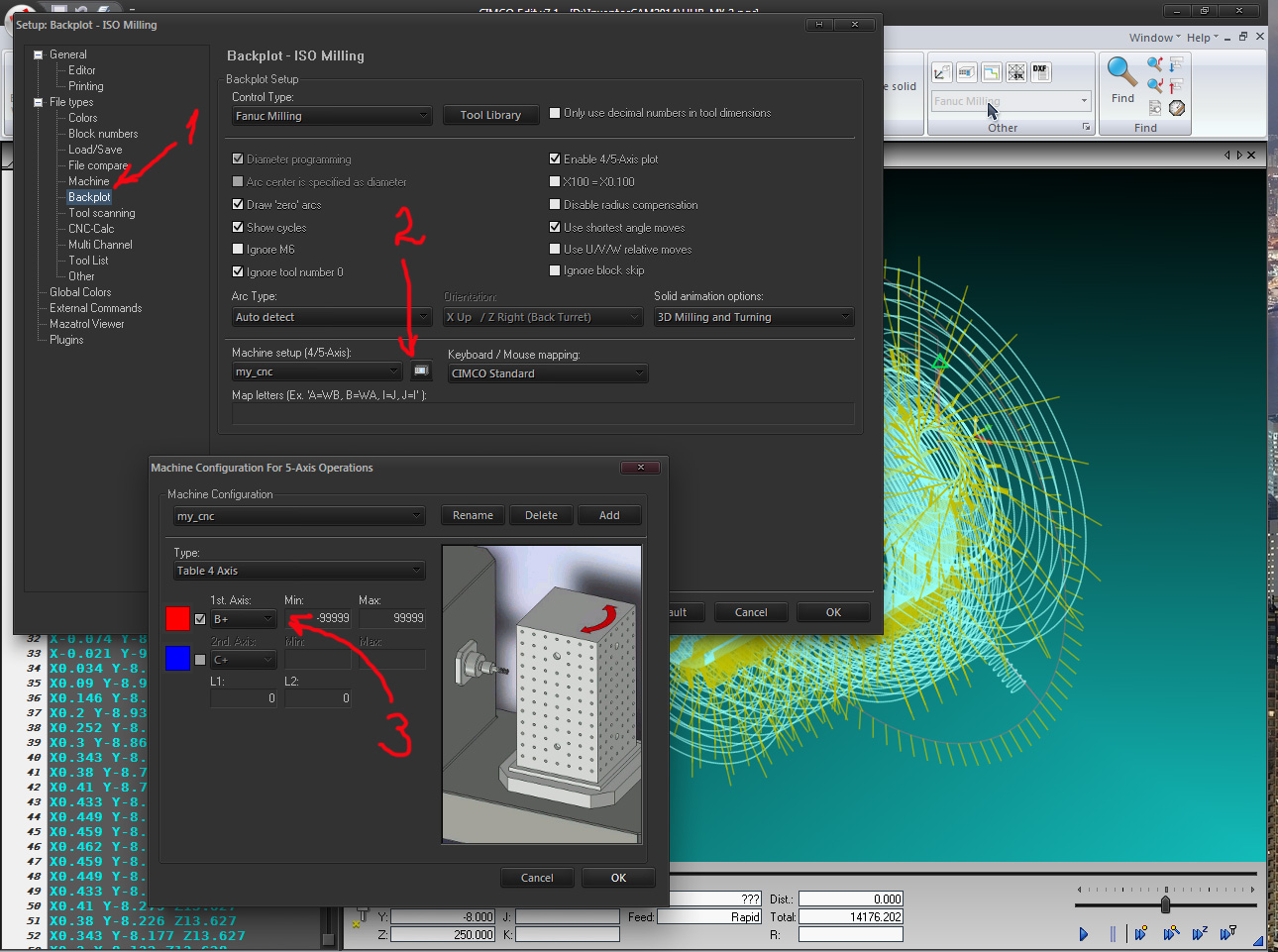Run to next Z-level change icon
The height and width of the screenshot is (952, 1278).
[x=1200, y=933]
